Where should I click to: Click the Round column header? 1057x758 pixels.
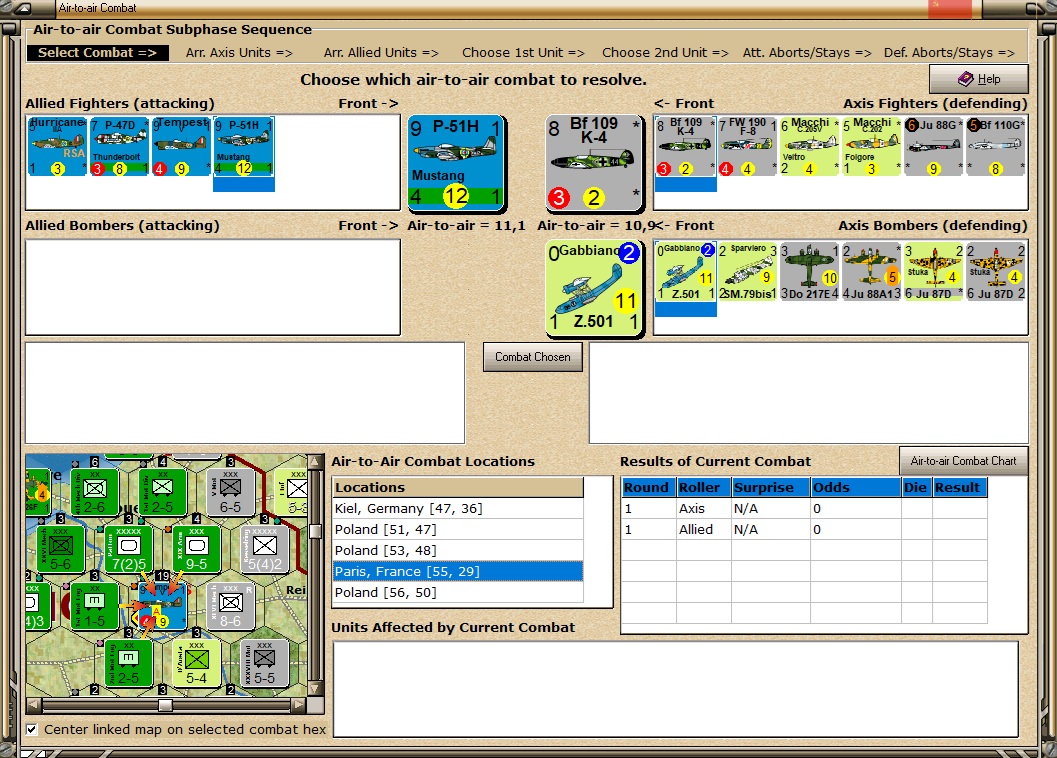(x=648, y=488)
